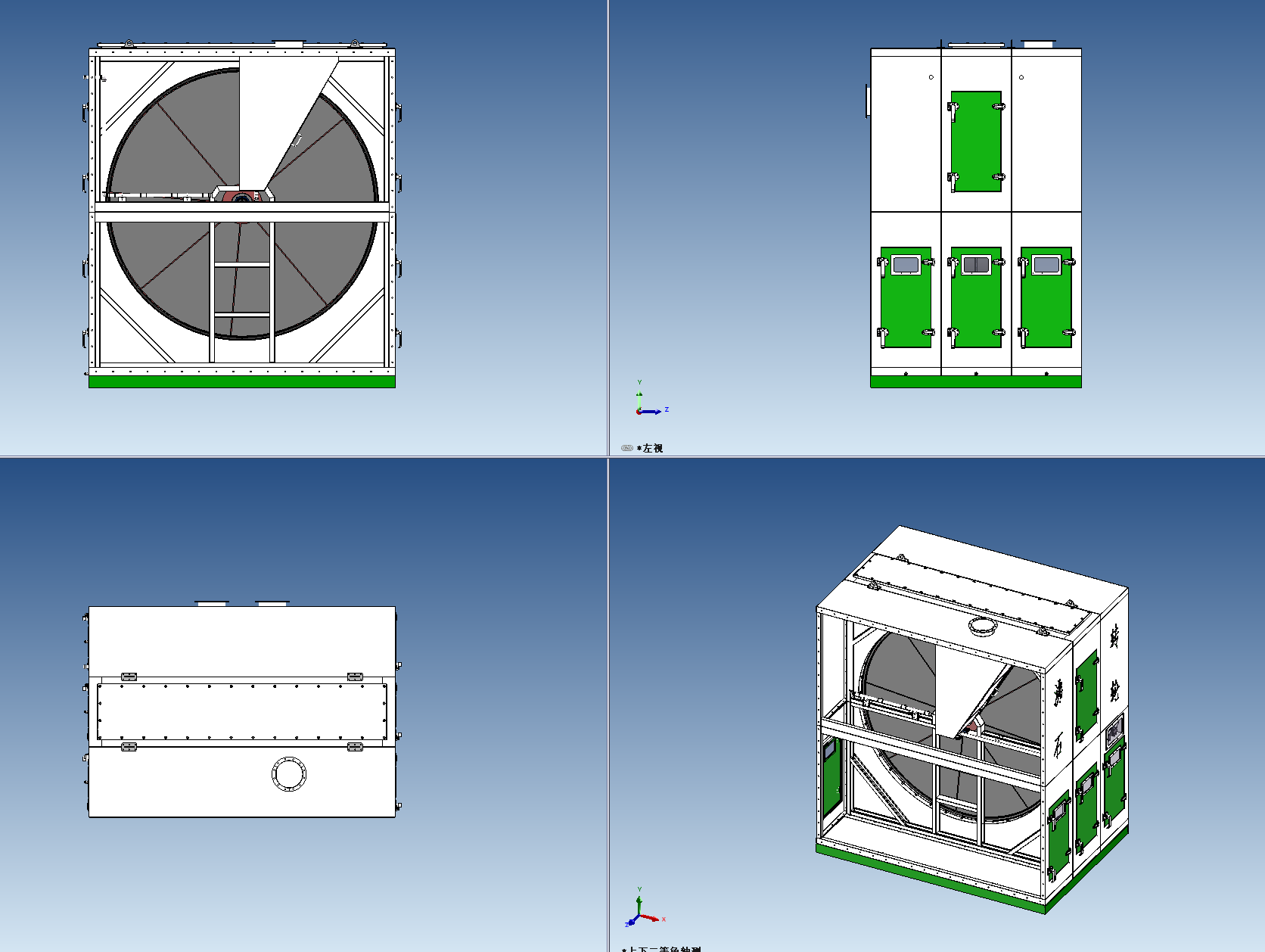
Task: Select the lower-middle green door in the left view
Action: point(976,297)
